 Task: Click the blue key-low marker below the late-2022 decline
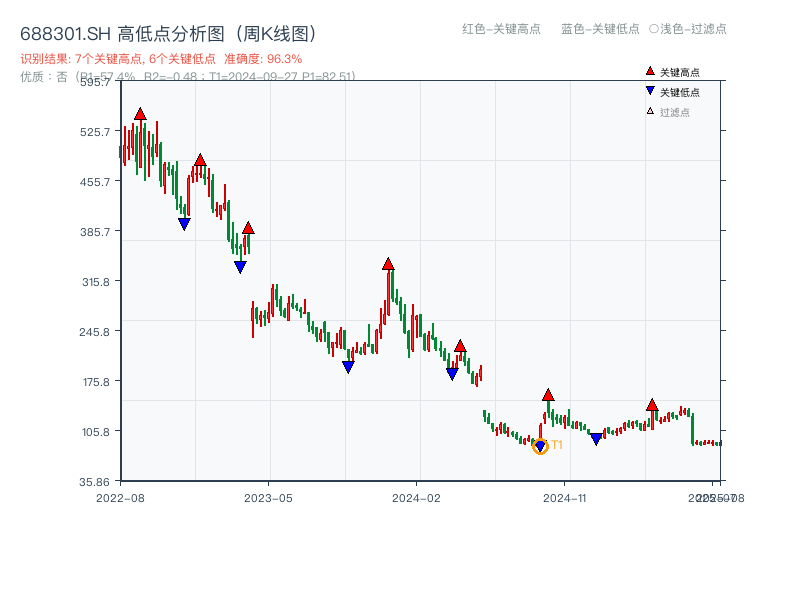click(x=184, y=222)
